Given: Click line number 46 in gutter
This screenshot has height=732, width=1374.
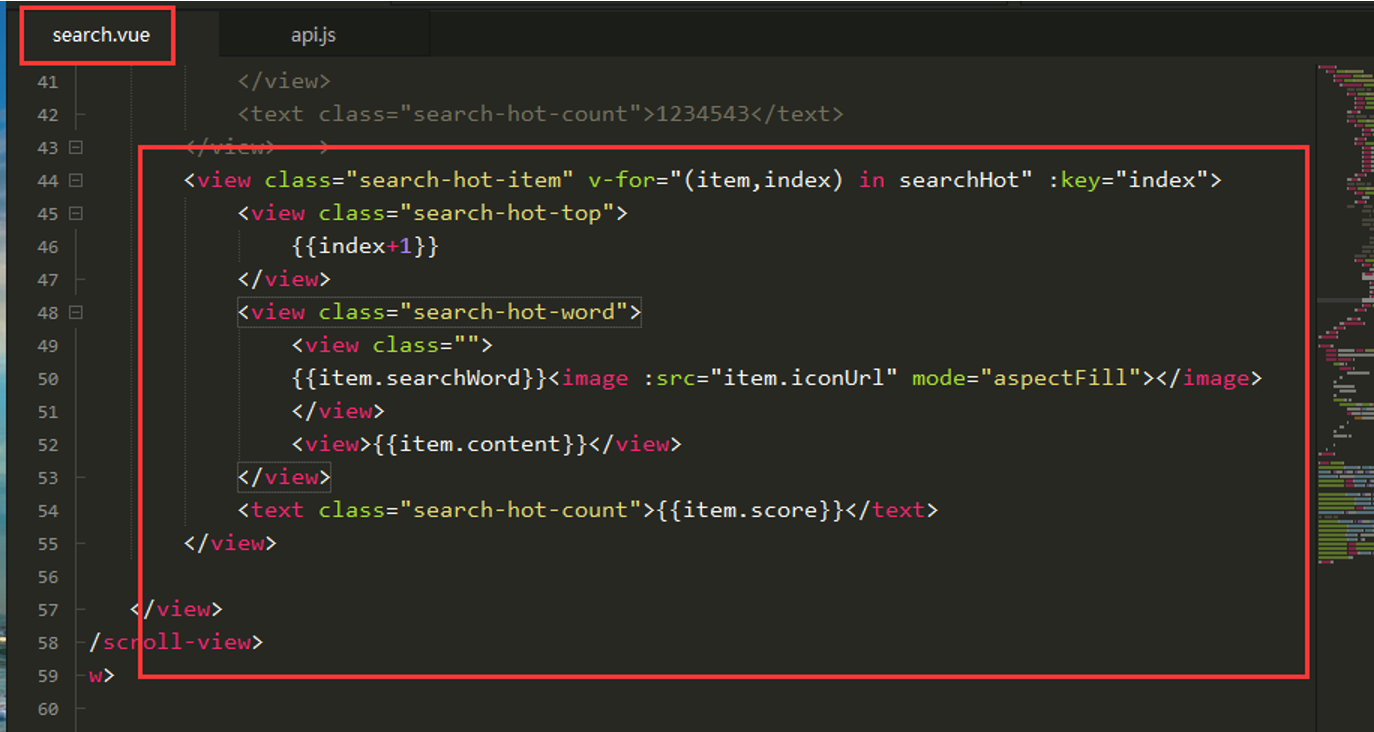Looking at the screenshot, I should point(47,246).
